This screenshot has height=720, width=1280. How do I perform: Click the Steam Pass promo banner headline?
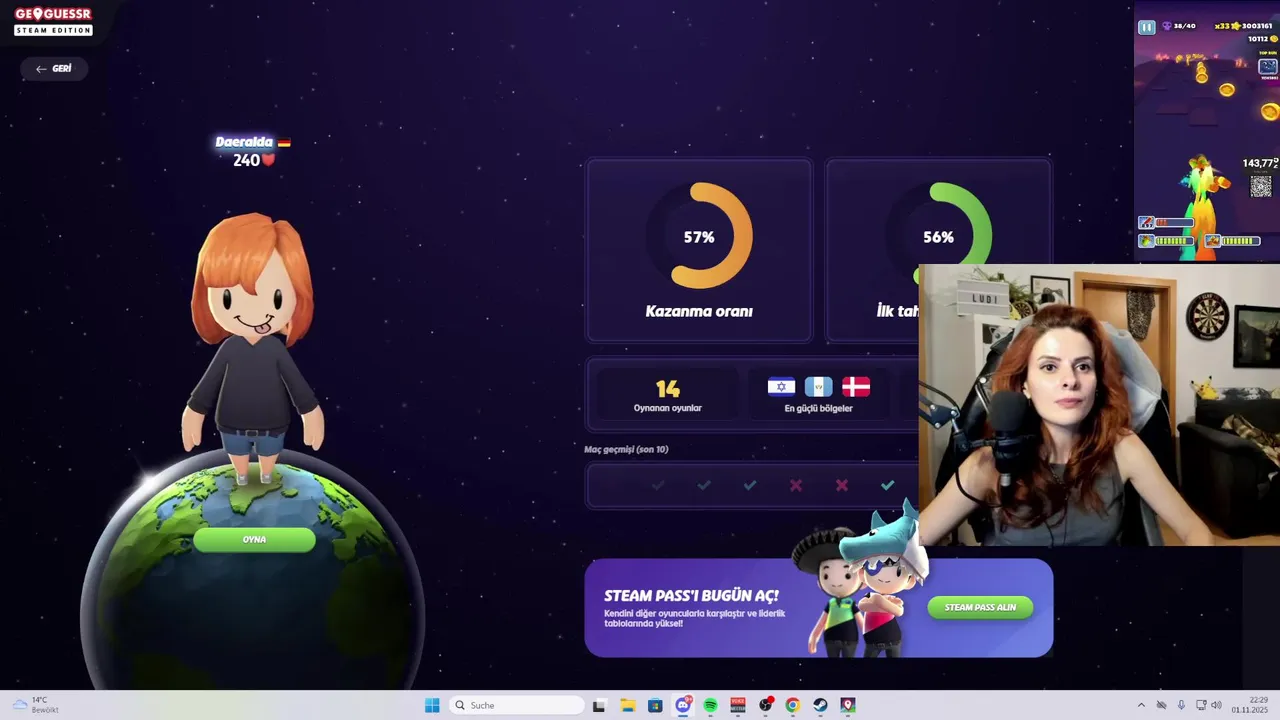point(691,596)
